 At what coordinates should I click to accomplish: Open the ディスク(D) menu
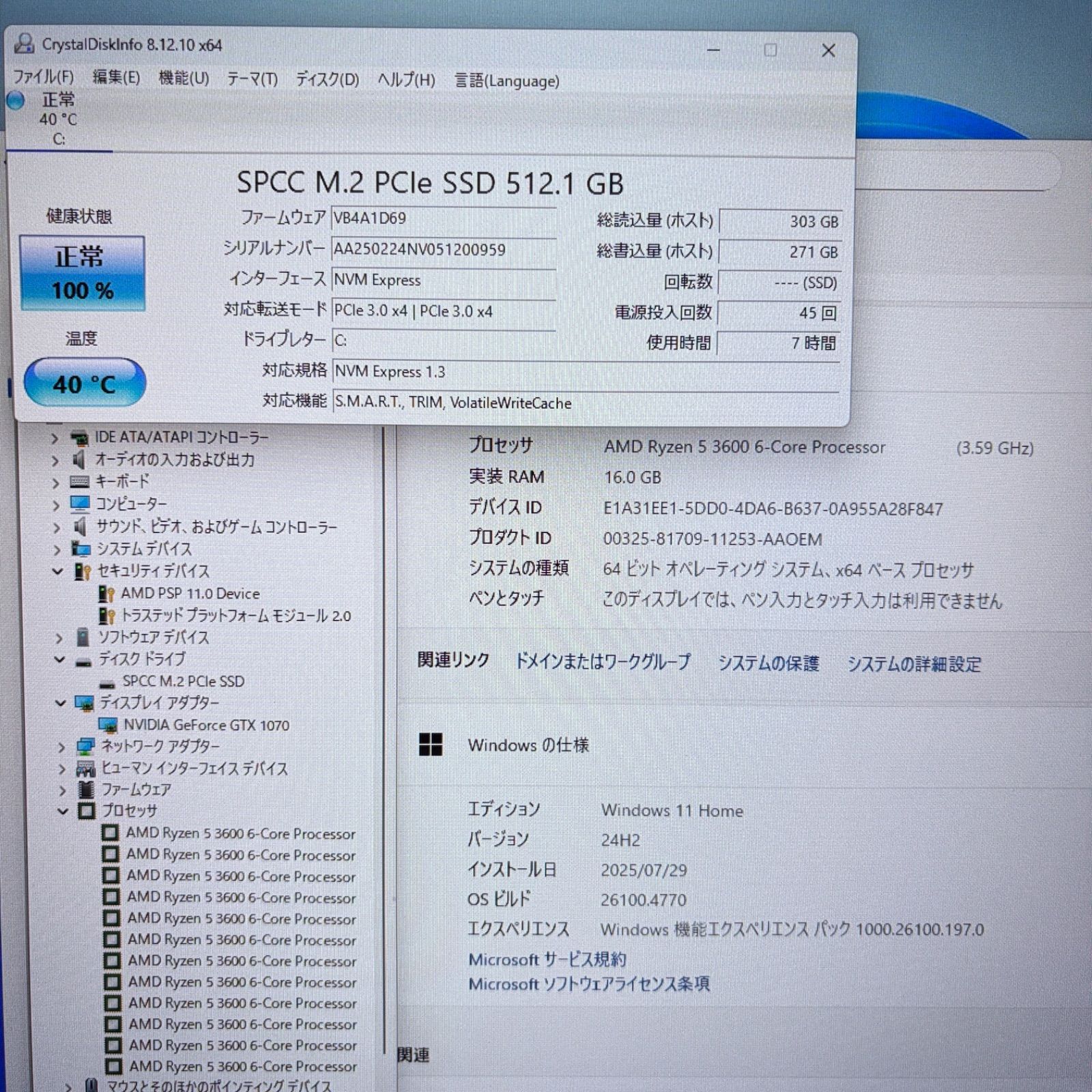[x=327, y=79]
